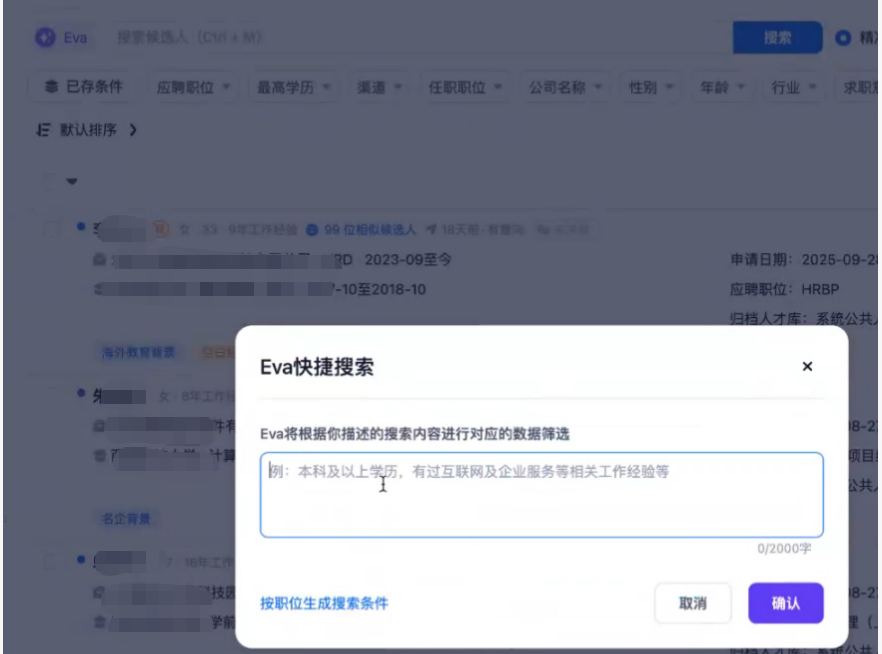Open the 已存条件 saved conditions
The width and height of the screenshot is (882, 654).
coord(83,87)
